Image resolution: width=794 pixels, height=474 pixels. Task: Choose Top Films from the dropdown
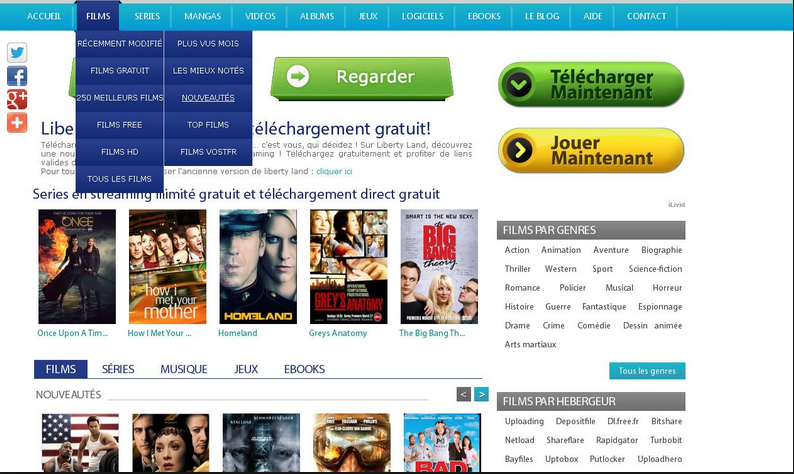coord(208,125)
